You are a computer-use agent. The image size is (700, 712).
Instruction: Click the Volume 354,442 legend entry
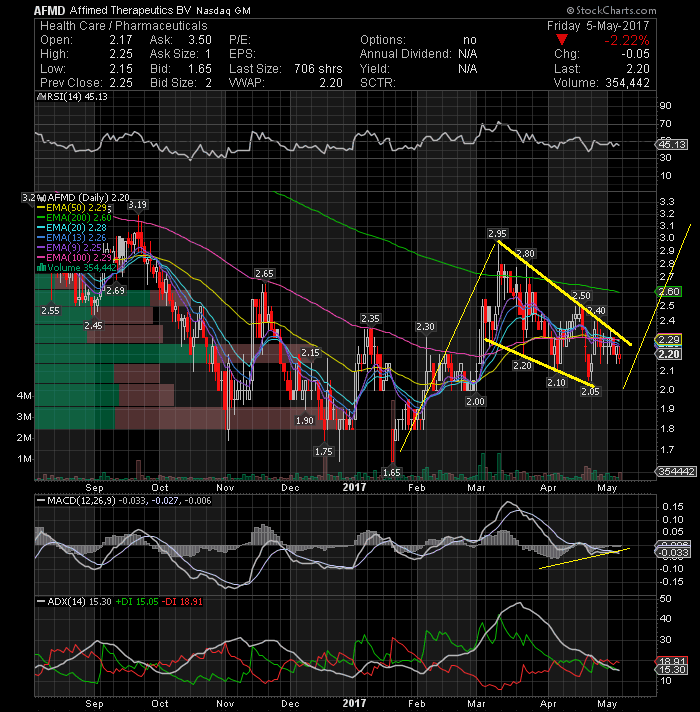(76, 268)
